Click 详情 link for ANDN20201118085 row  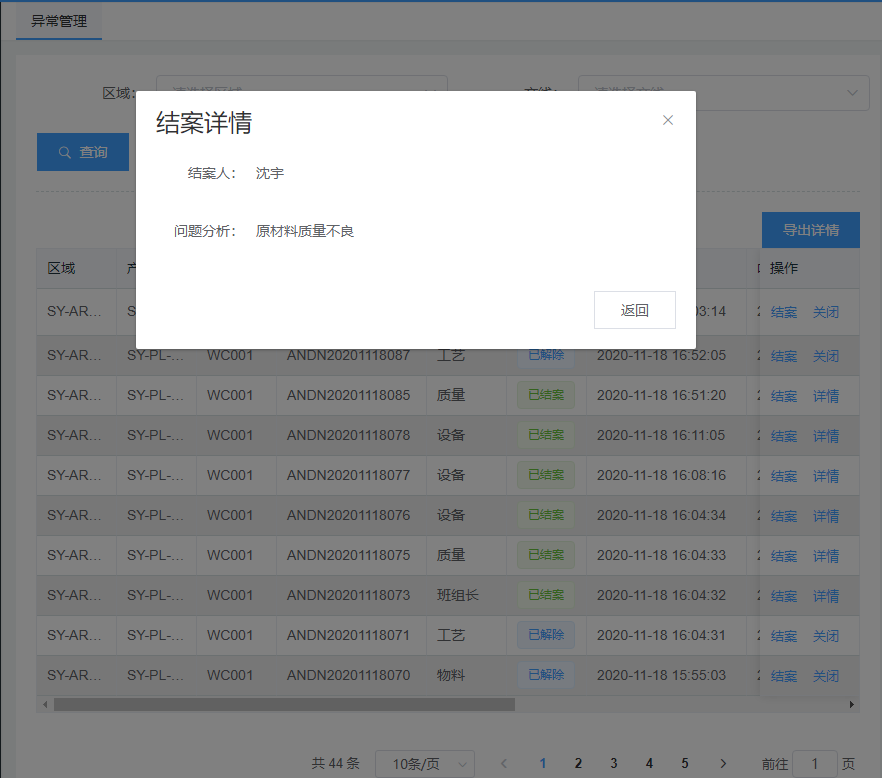pyautogui.click(x=825, y=396)
